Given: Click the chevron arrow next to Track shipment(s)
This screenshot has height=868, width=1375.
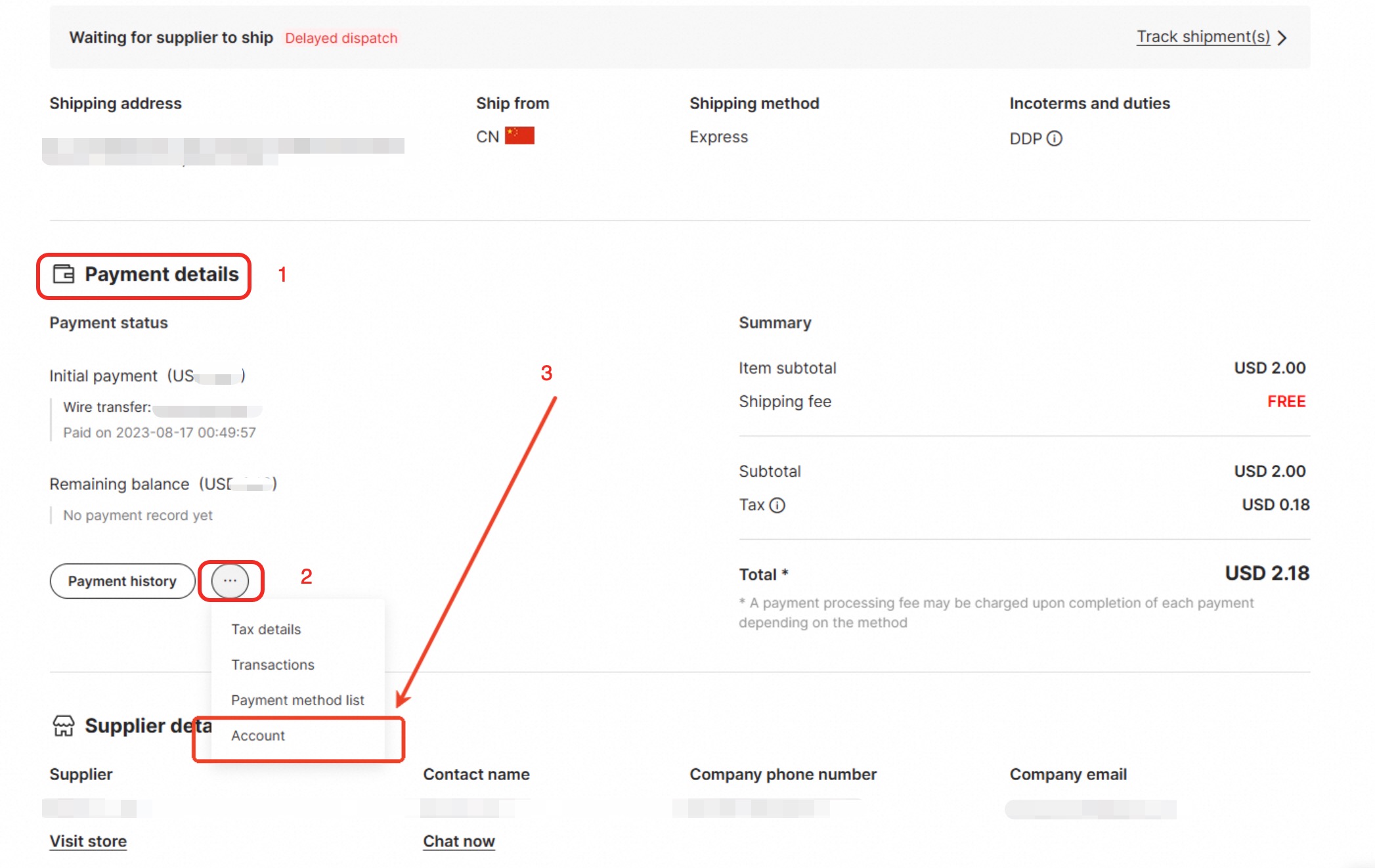Looking at the screenshot, I should (x=1282, y=38).
